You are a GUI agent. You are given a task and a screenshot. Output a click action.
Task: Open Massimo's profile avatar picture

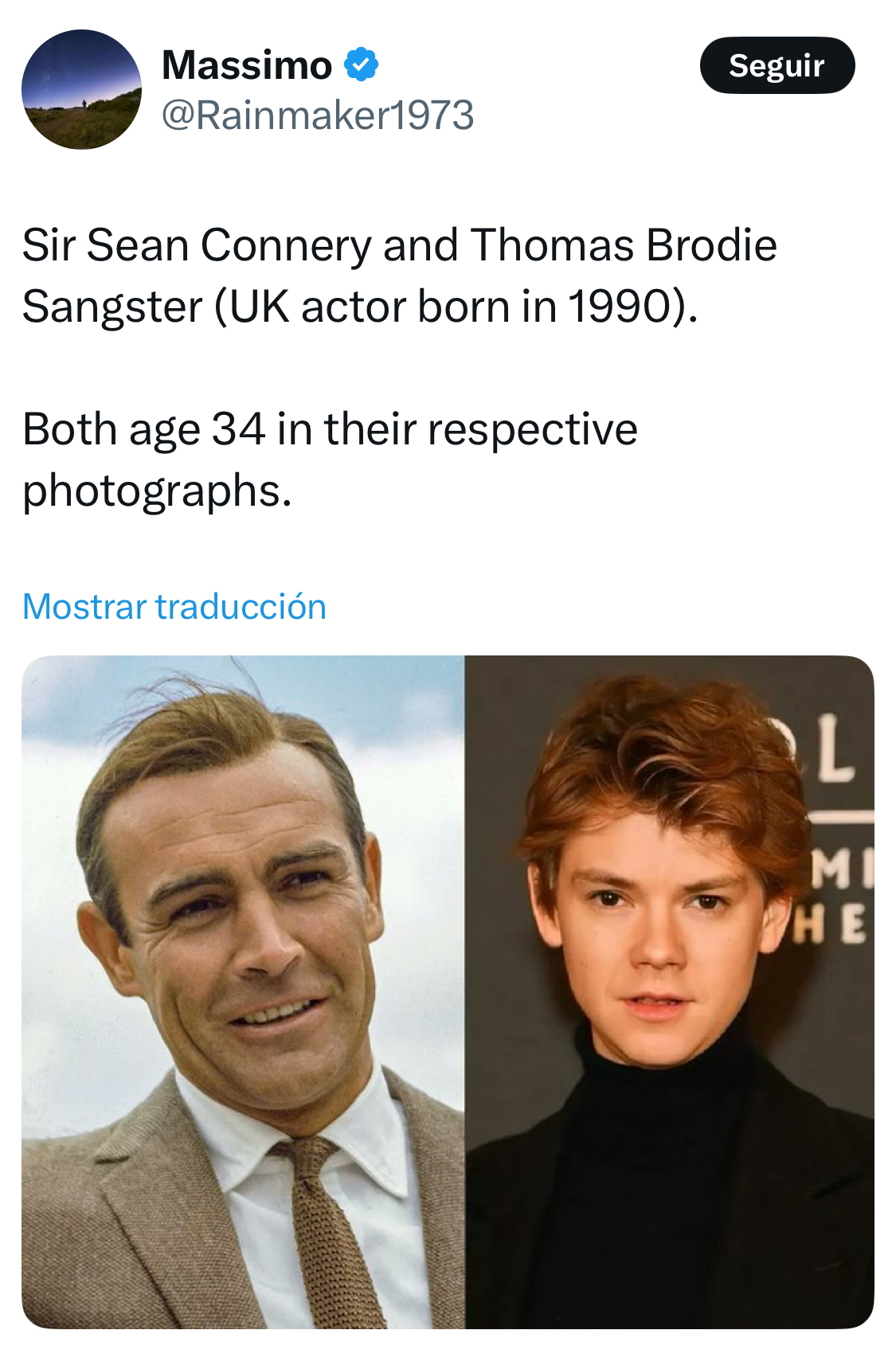pyautogui.click(x=81, y=89)
